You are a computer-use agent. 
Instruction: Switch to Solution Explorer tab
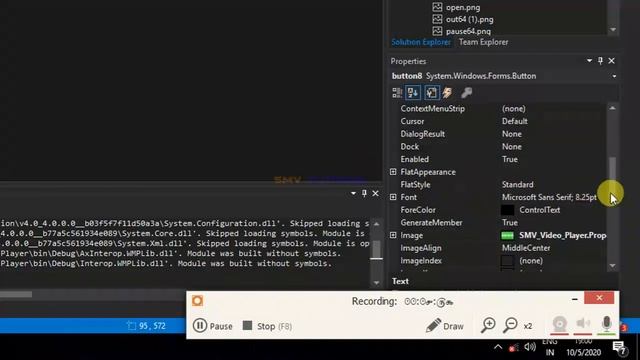(421, 42)
